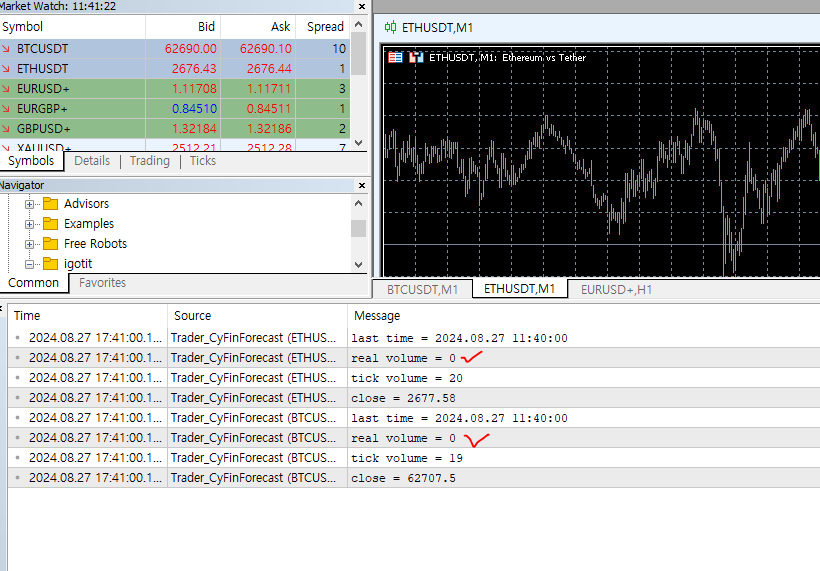Expand the Examples folder node
Viewport: 820px width, 571px height.
[x=29, y=224]
